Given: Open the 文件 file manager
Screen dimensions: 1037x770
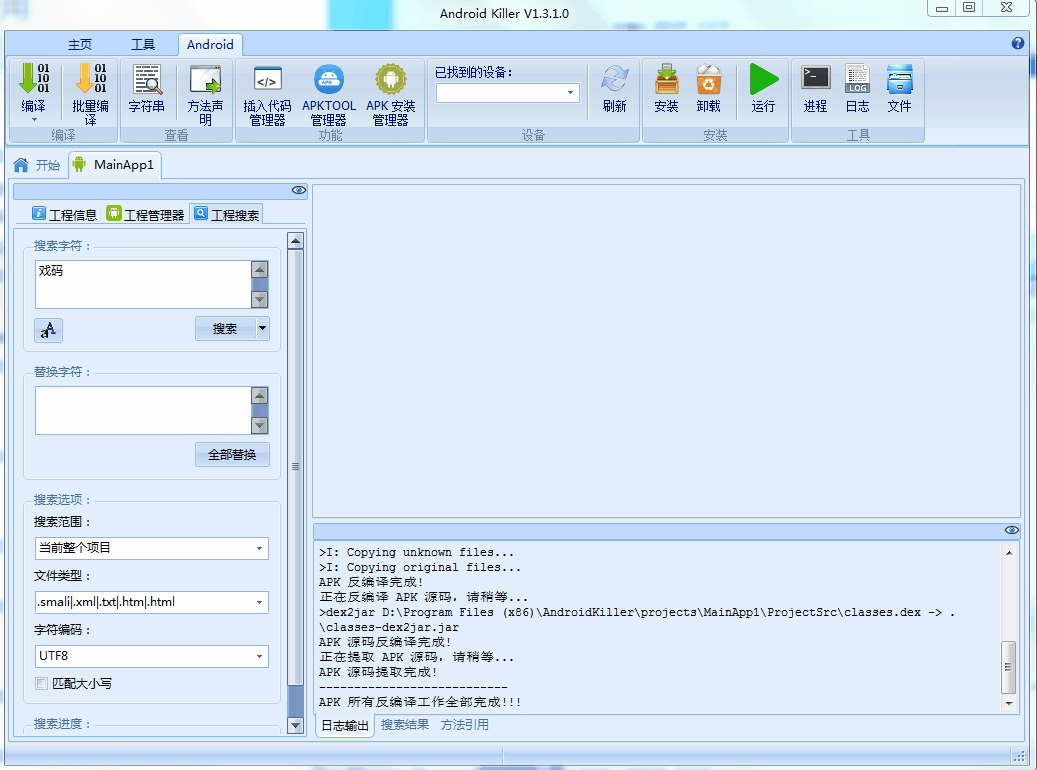Looking at the screenshot, I should click(x=899, y=88).
